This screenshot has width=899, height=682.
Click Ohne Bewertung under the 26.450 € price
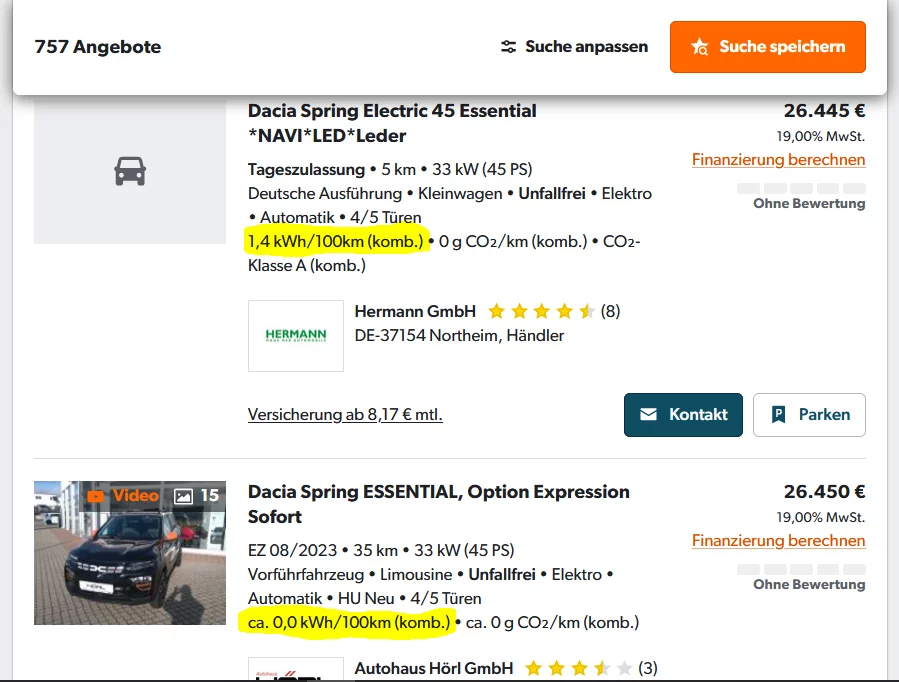pyautogui.click(x=809, y=585)
